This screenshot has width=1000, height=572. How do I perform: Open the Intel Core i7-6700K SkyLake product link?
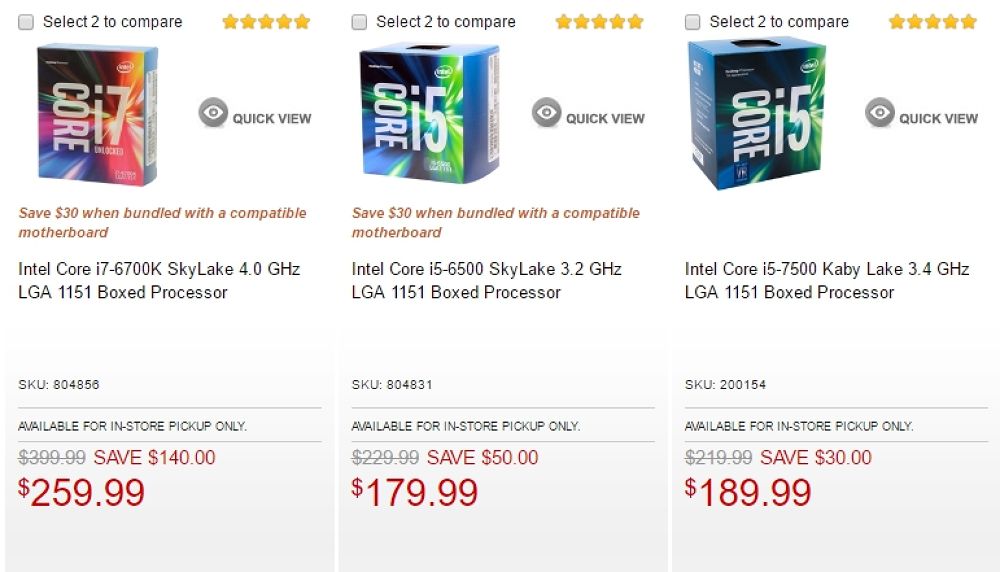pyautogui.click(x=158, y=281)
